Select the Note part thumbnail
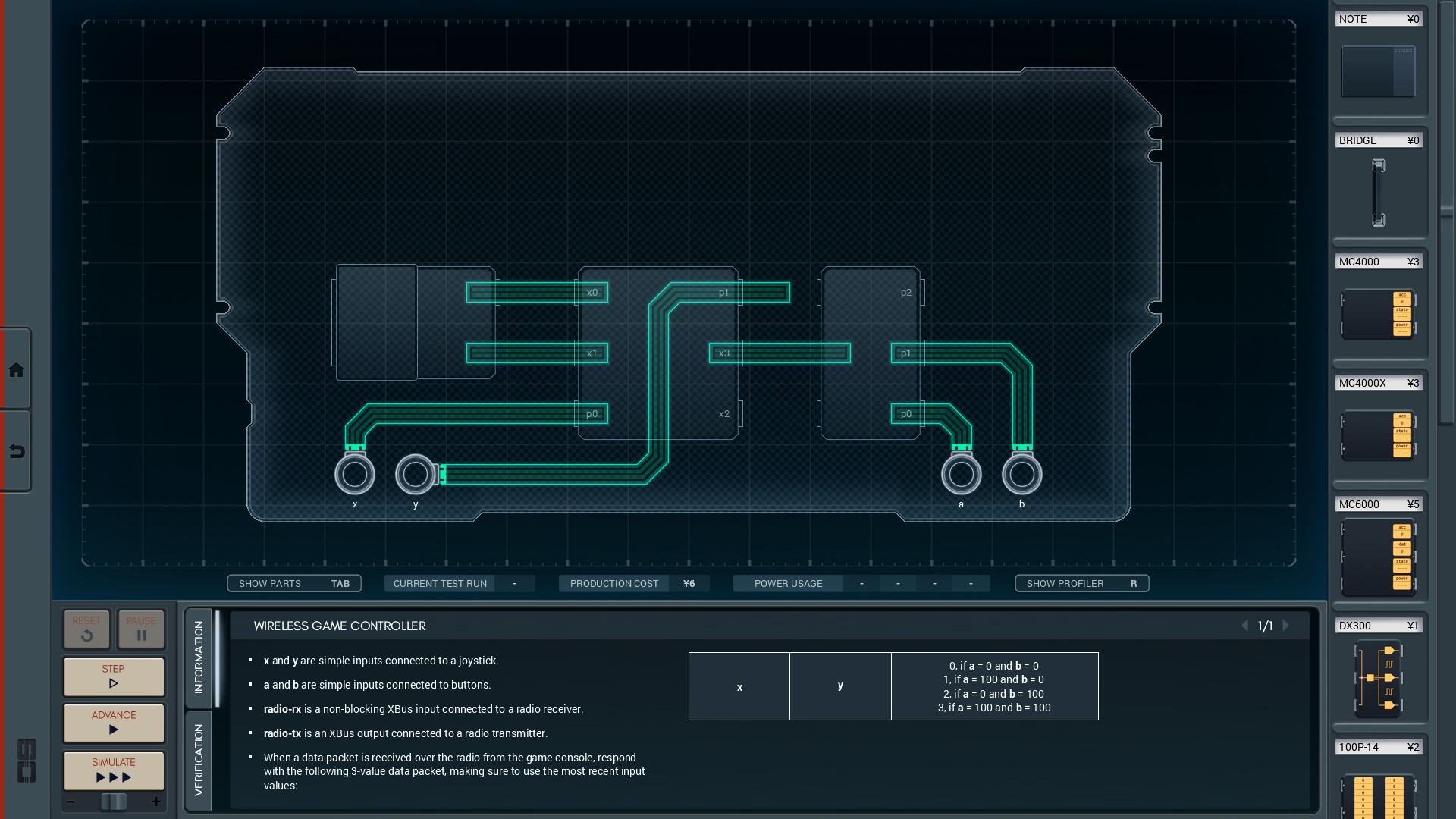The image size is (1456, 819). tap(1378, 71)
